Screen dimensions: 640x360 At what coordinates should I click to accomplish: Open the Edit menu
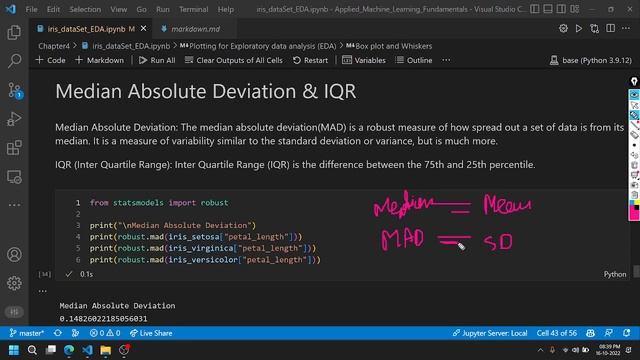[53, 9]
